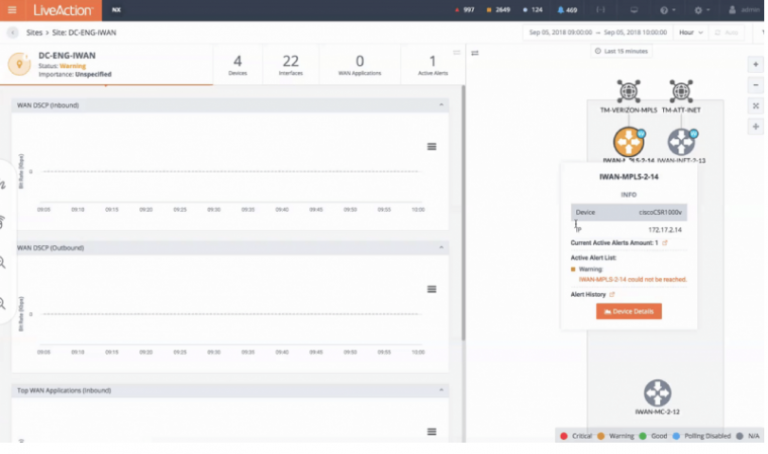Click the Warning orange legend swatch

point(601,436)
